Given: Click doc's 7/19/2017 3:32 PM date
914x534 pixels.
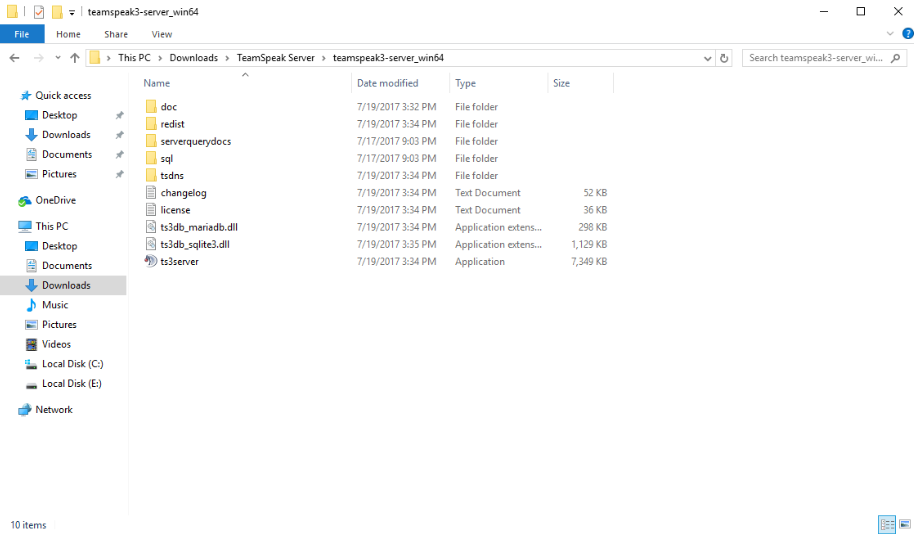Looking at the screenshot, I should (x=396, y=107).
